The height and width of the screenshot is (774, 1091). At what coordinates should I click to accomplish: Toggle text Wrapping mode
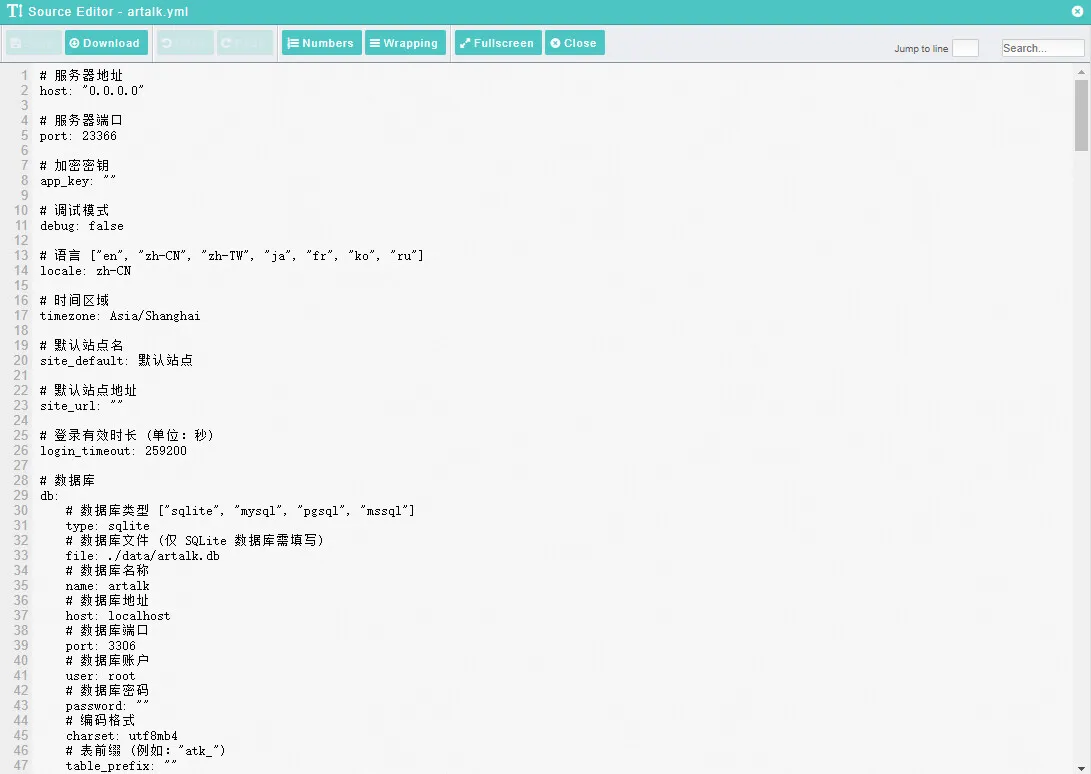point(405,43)
